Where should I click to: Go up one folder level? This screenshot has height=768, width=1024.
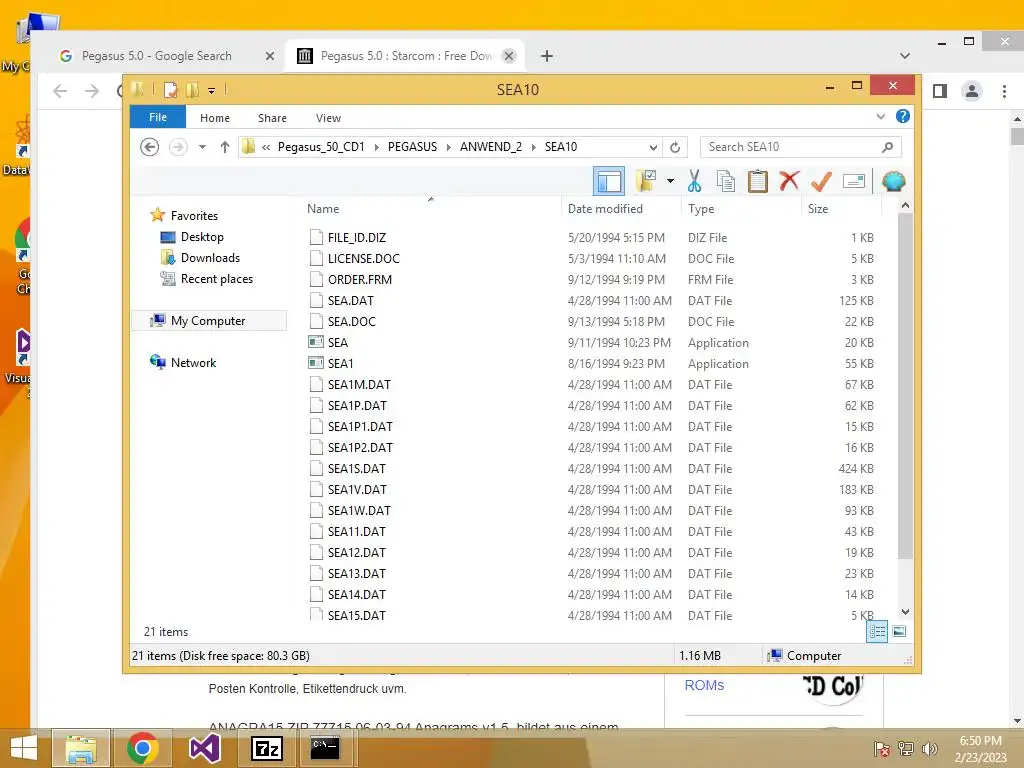[225, 147]
